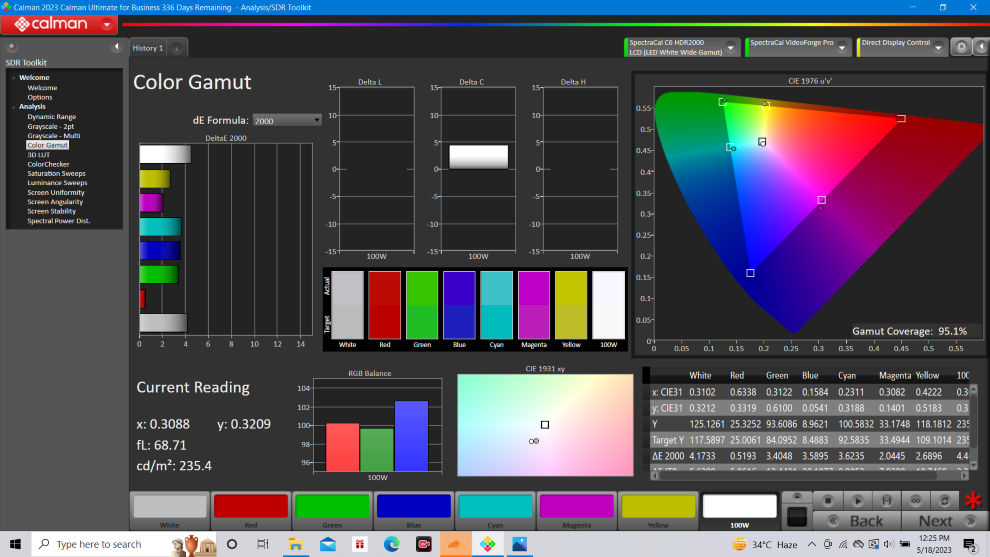Select the Magenta pattern swatch at bottom
The image size is (990, 557).
click(576, 510)
